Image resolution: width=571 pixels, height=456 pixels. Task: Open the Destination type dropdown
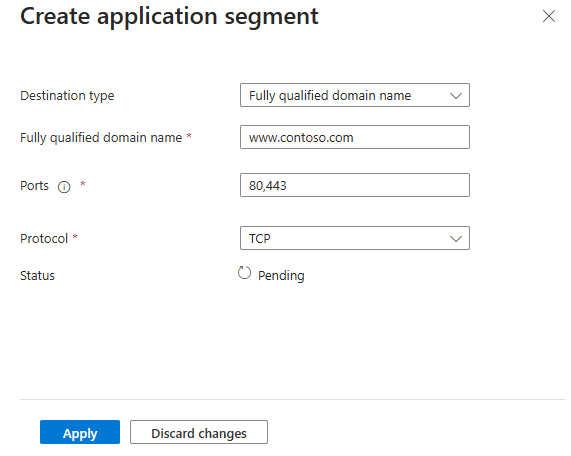pos(355,95)
